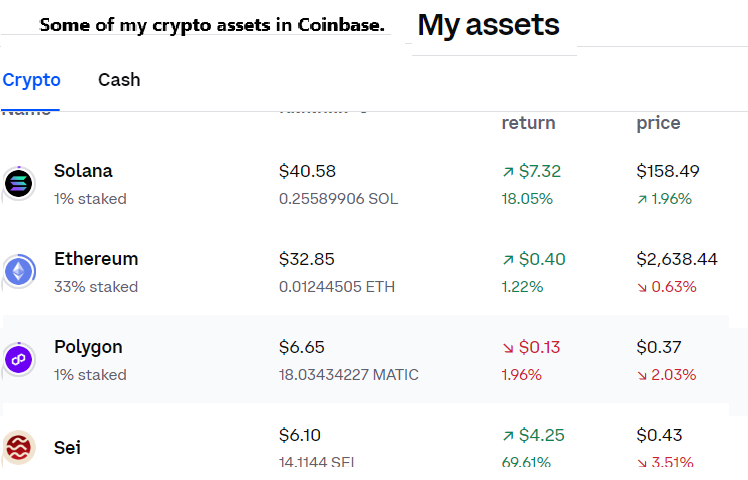Sort by the return column header
This screenshot has height=480, width=748.
(x=528, y=123)
